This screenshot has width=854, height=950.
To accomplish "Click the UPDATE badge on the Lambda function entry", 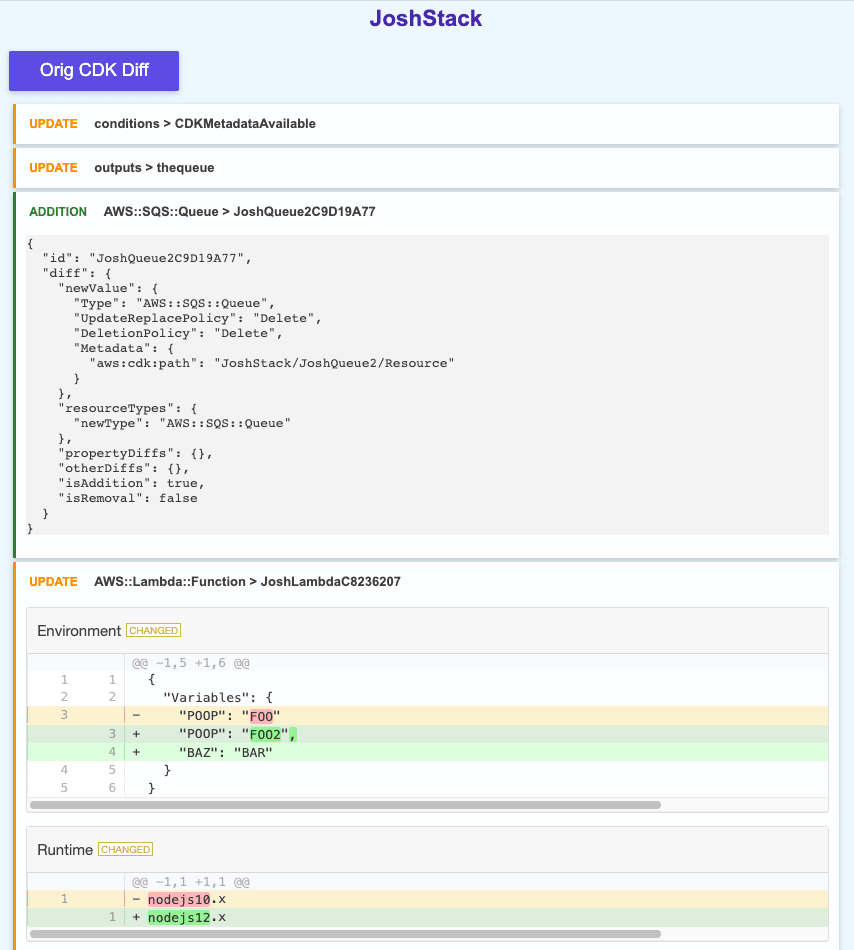I will pos(53,581).
